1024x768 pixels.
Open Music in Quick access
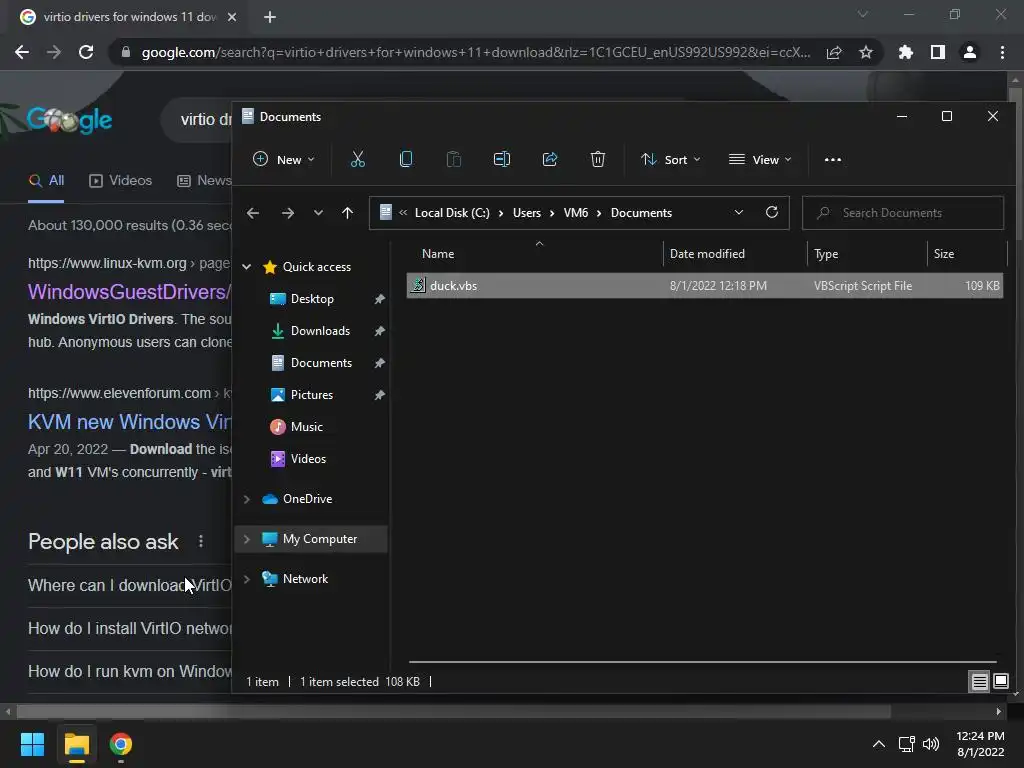[x=306, y=426]
